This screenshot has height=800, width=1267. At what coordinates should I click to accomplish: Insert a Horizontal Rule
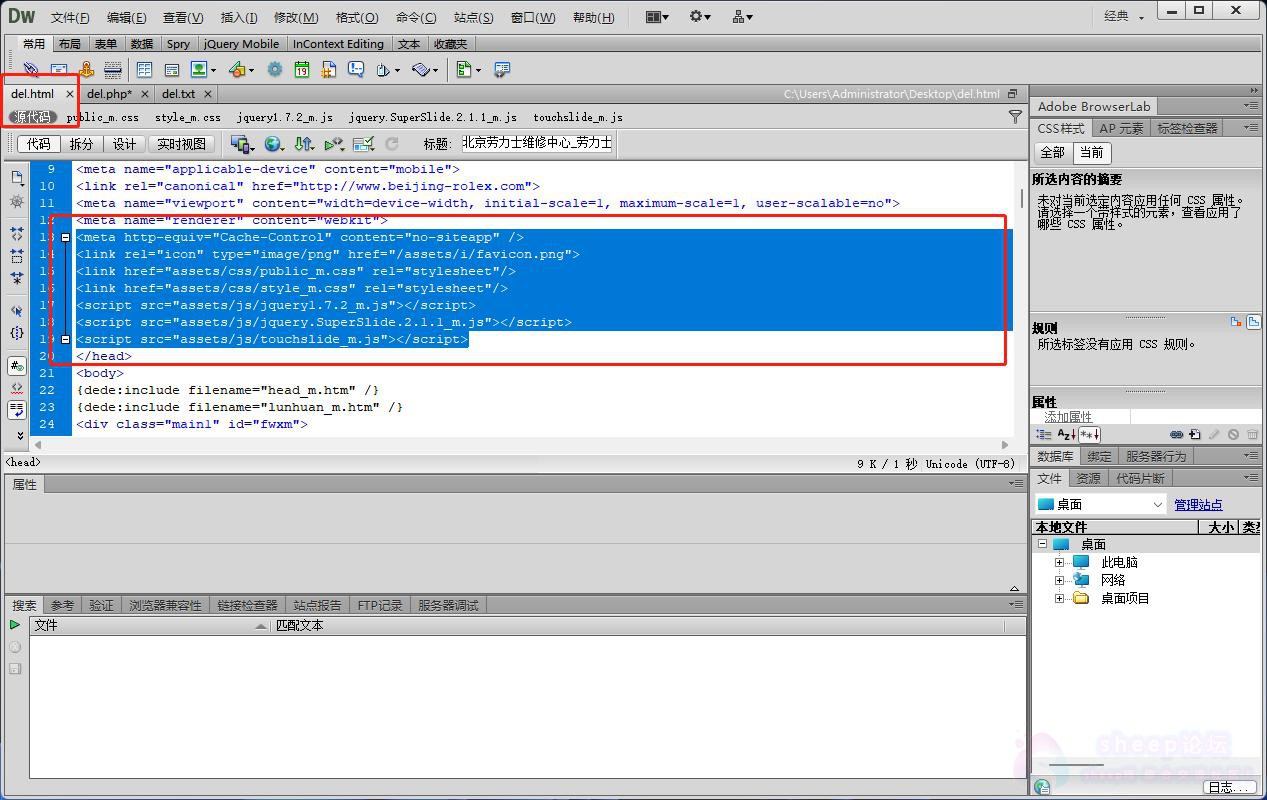pyautogui.click(x=113, y=69)
